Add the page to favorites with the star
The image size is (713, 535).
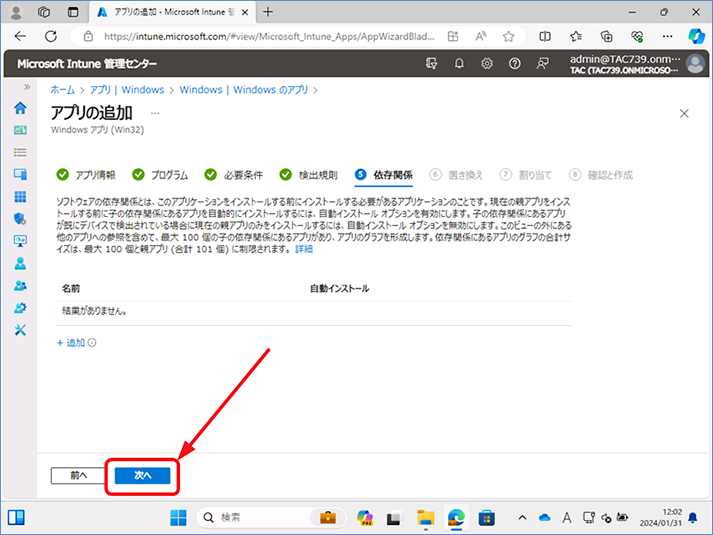click(508, 36)
